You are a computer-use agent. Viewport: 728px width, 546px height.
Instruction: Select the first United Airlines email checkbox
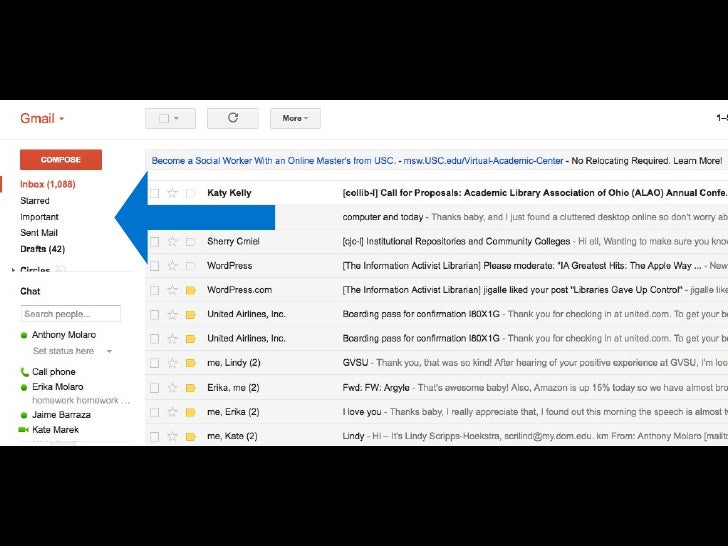pyautogui.click(x=155, y=315)
